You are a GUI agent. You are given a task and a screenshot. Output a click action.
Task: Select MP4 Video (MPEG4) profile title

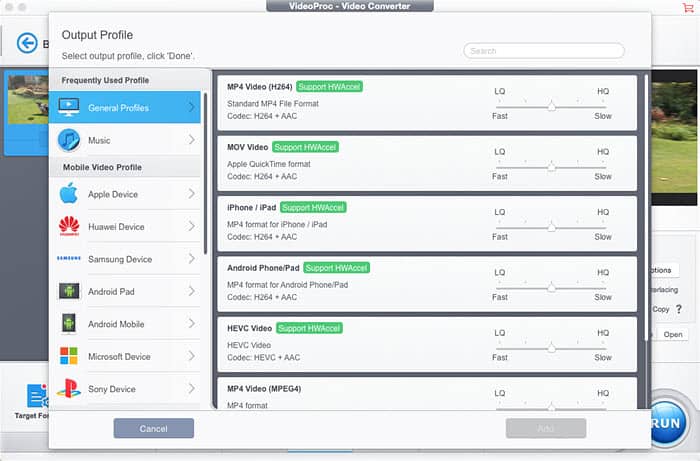tap(264, 389)
